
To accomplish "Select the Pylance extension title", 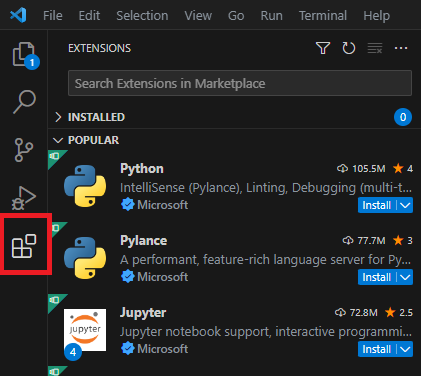I will pyautogui.click(x=143, y=241).
